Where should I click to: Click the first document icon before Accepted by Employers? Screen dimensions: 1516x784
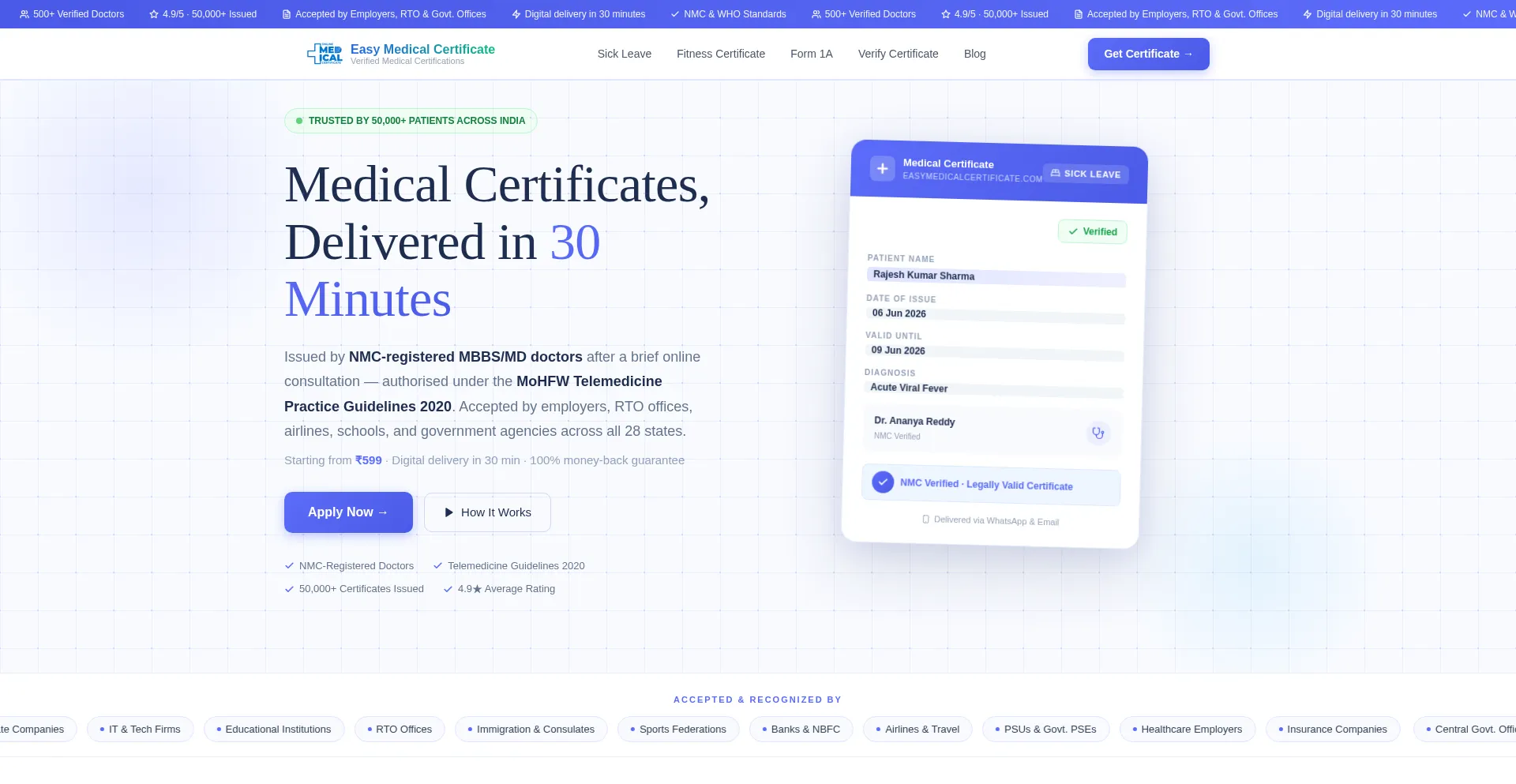[x=287, y=14]
